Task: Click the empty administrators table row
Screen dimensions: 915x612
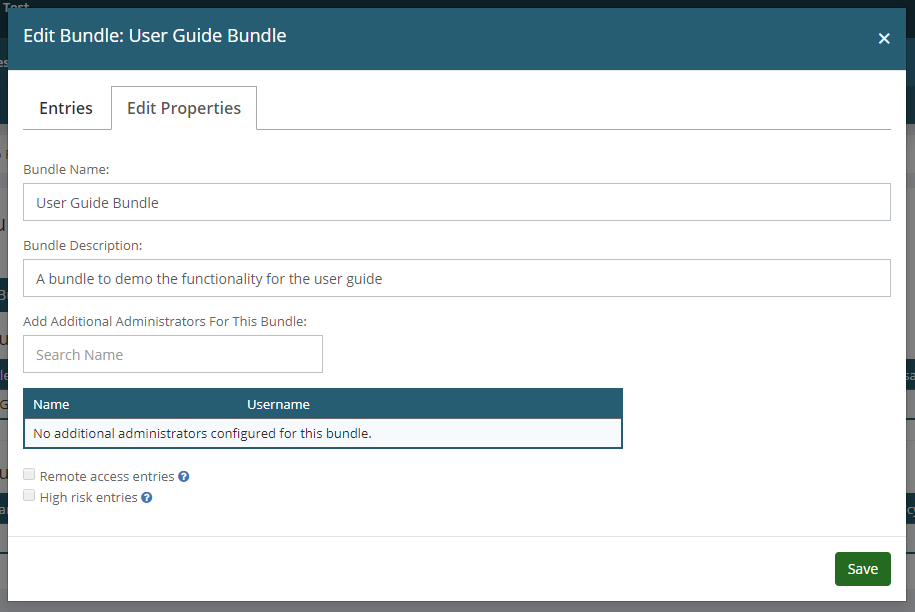Action: (x=322, y=433)
